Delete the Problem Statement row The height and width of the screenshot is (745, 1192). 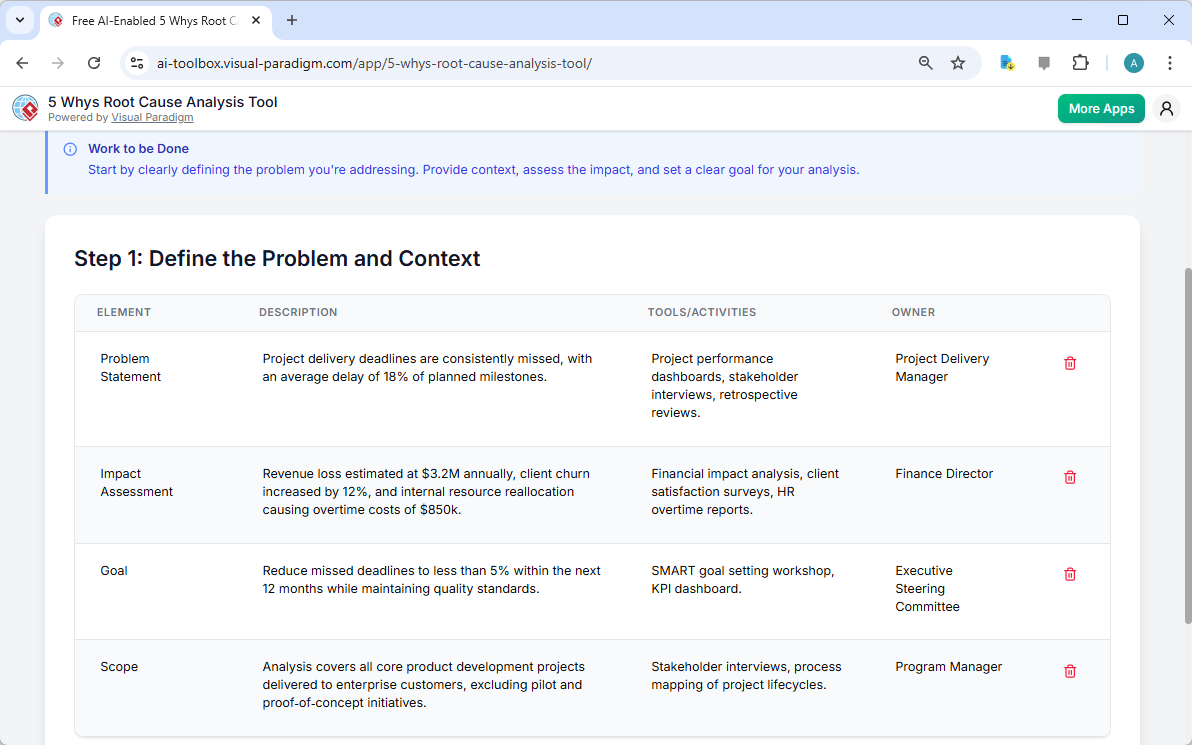click(x=1069, y=363)
